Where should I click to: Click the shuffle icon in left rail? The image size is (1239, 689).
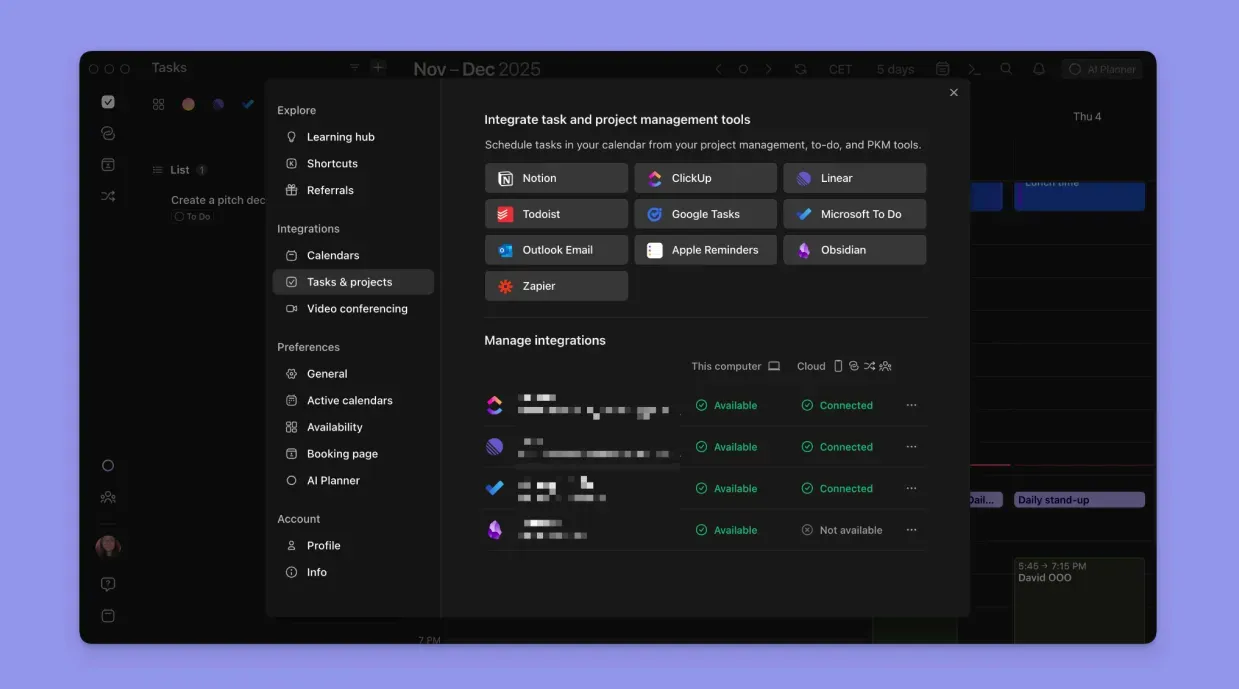108,196
